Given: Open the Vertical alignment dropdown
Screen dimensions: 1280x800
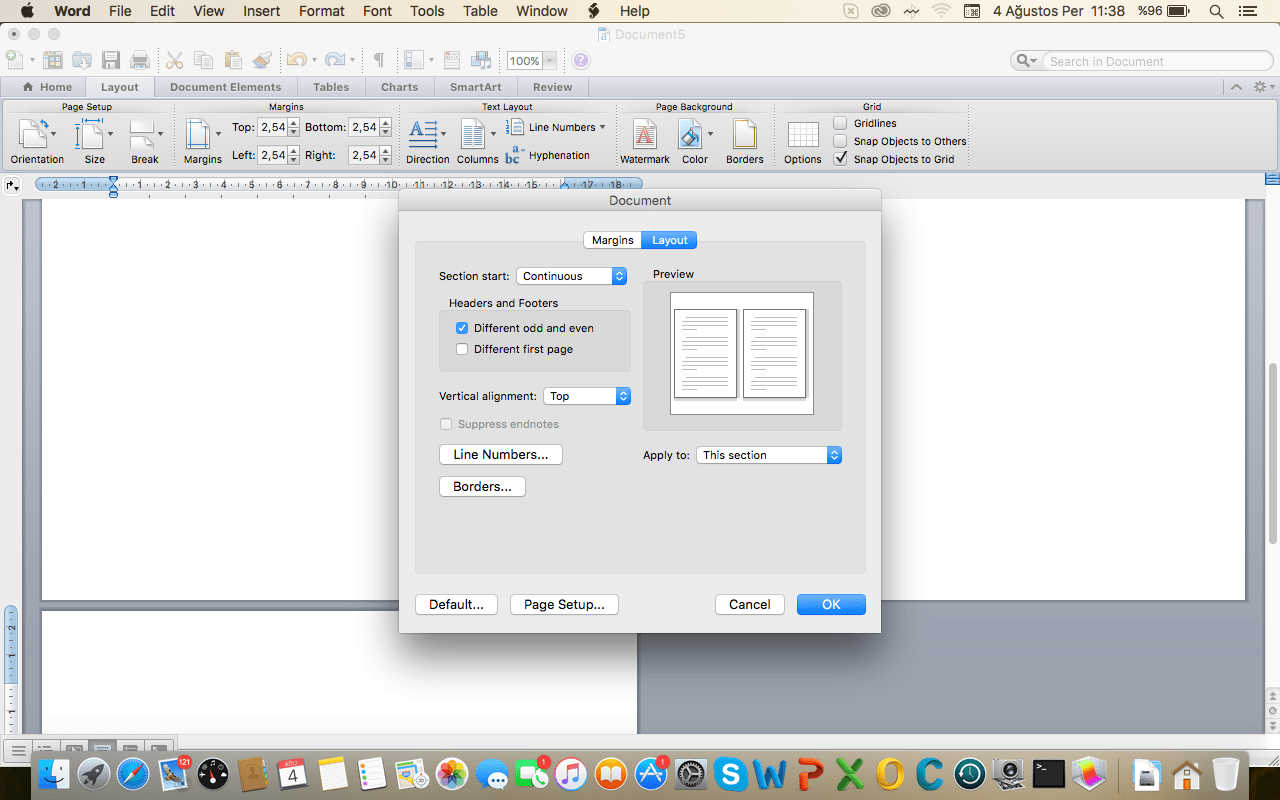Looking at the screenshot, I should pyautogui.click(x=587, y=396).
